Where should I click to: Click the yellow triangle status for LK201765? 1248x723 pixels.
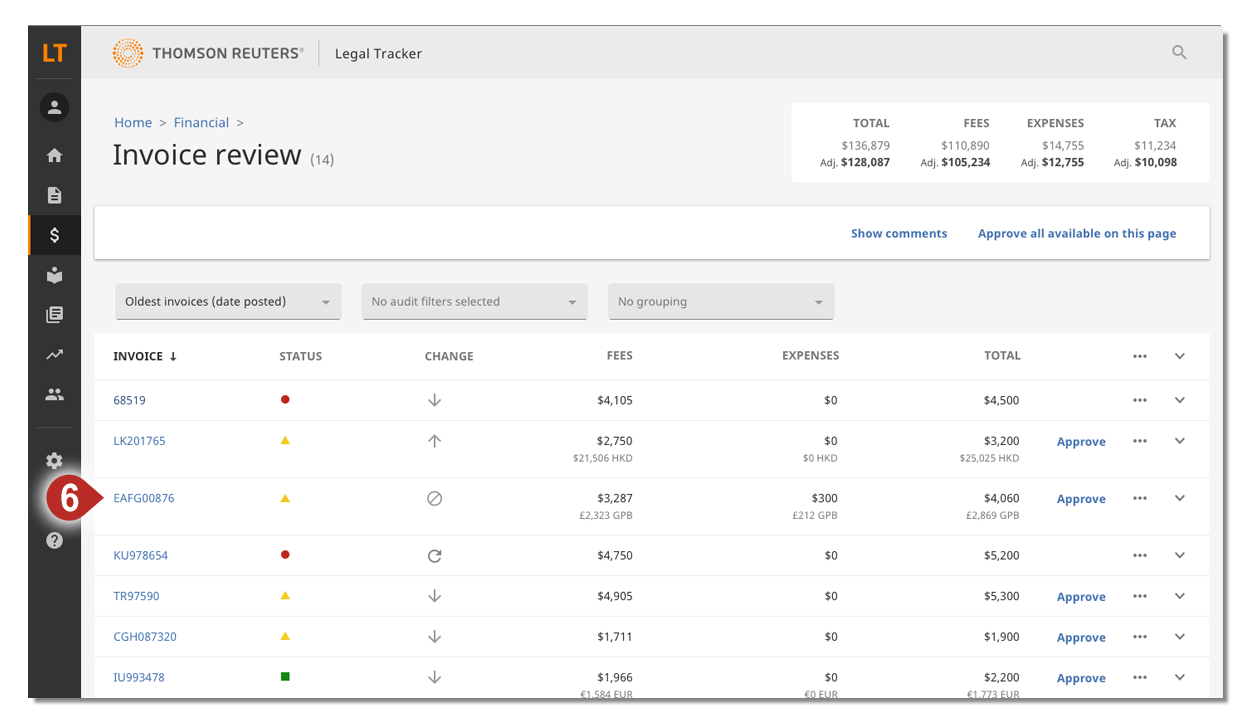point(285,440)
